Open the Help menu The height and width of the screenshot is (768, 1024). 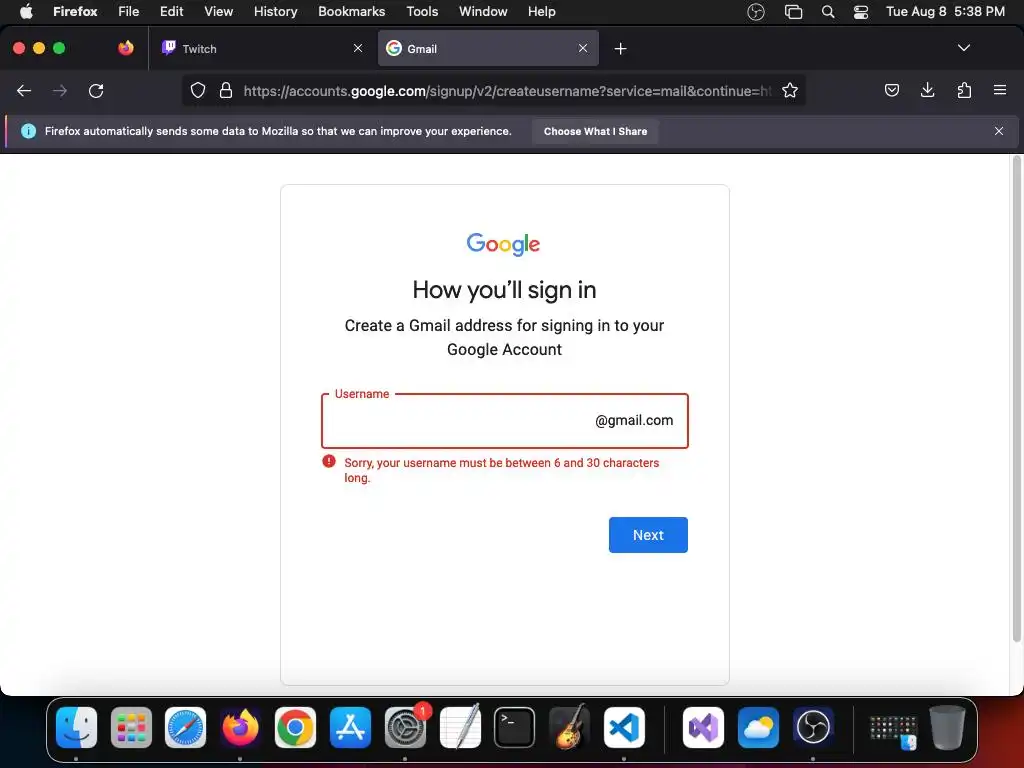point(541,11)
